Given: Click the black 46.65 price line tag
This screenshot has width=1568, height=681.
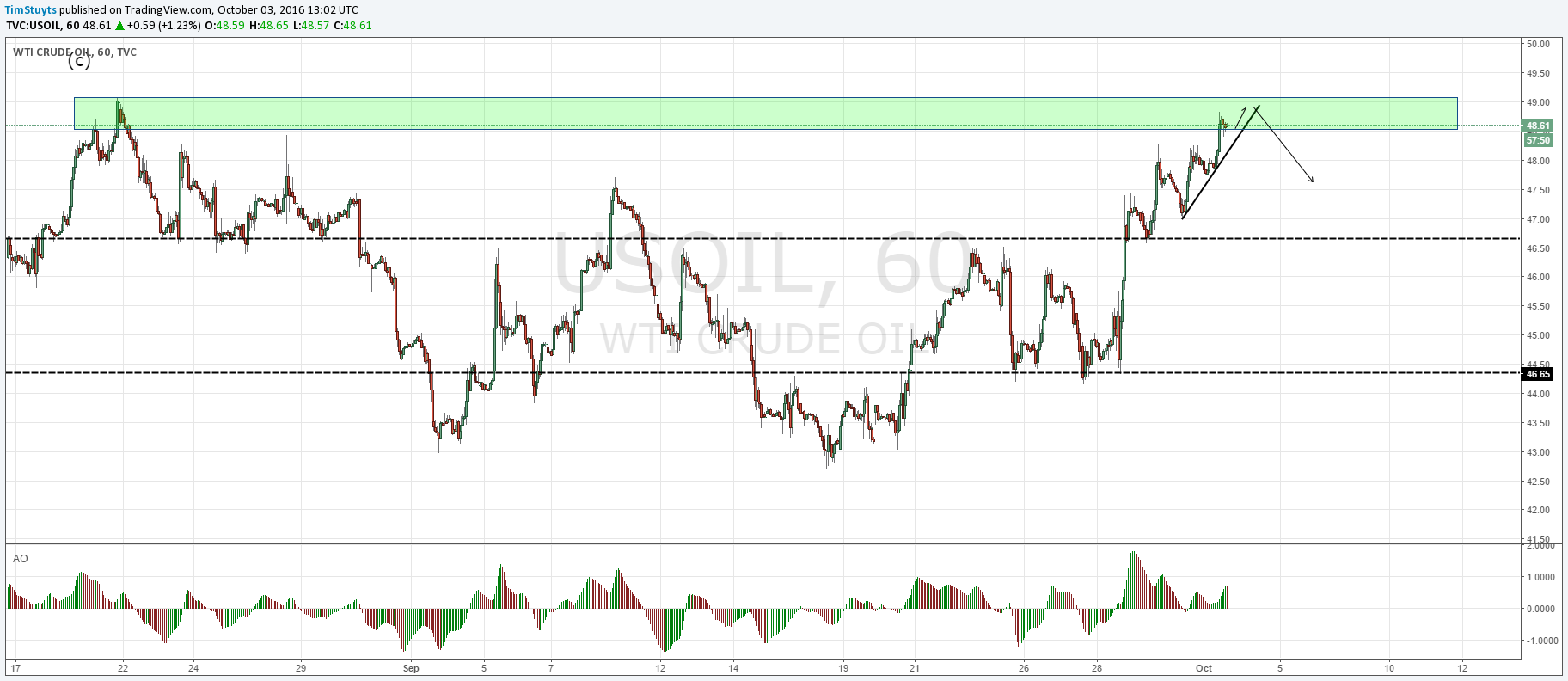Looking at the screenshot, I should (x=1538, y=374).
